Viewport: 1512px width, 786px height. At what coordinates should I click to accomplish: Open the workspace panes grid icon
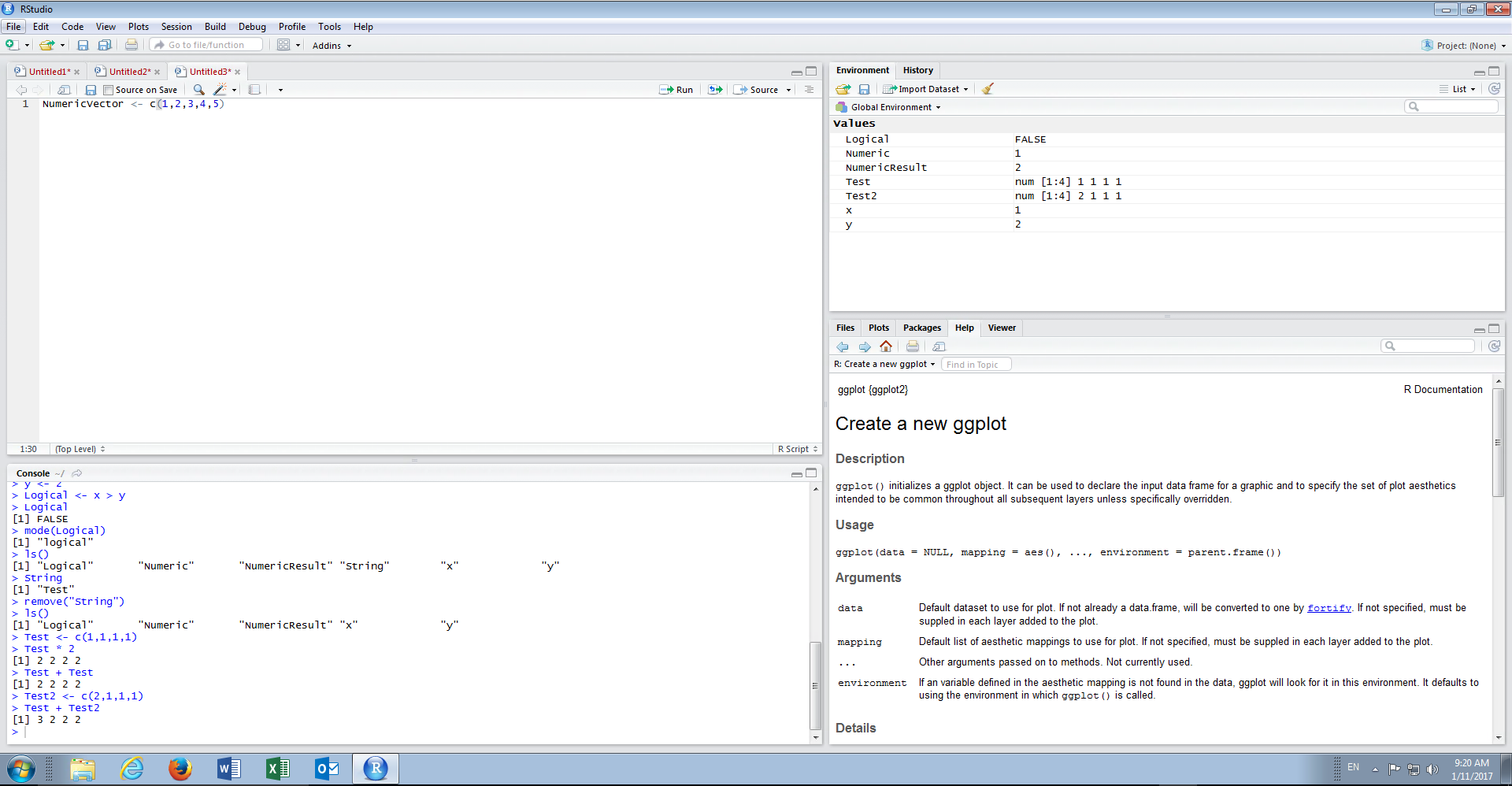[x=283, y=45]
